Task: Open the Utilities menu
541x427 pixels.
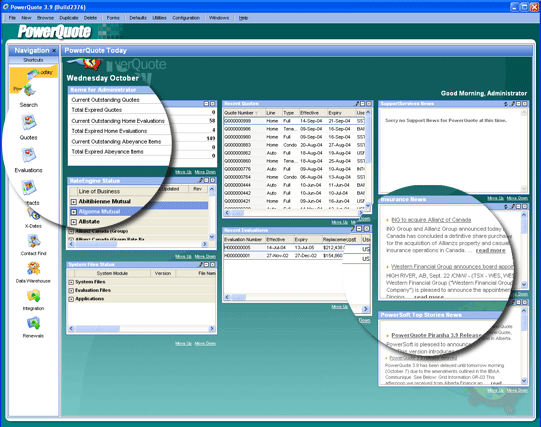Action: tap(159, 18)
